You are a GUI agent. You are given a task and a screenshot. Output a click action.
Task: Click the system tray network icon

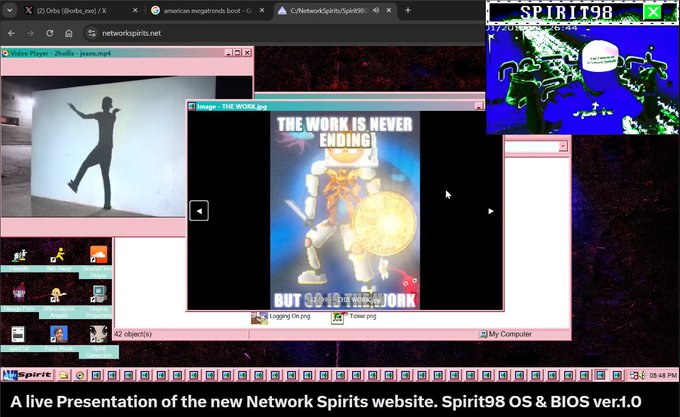coord(634,375)
